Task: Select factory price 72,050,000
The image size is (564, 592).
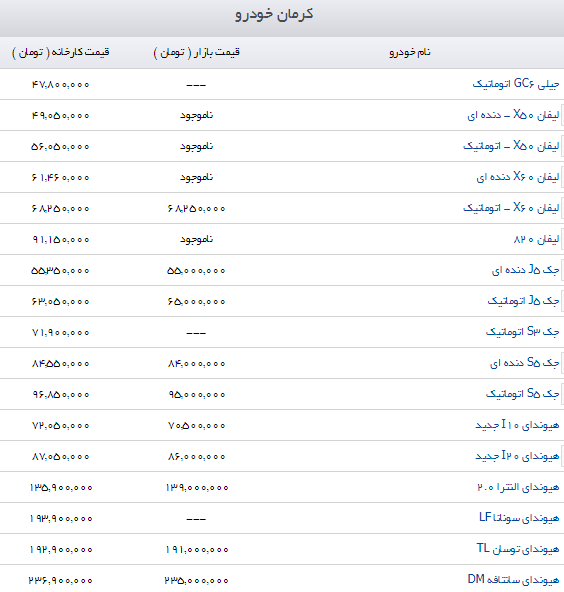Action: (x=60, y=426)
